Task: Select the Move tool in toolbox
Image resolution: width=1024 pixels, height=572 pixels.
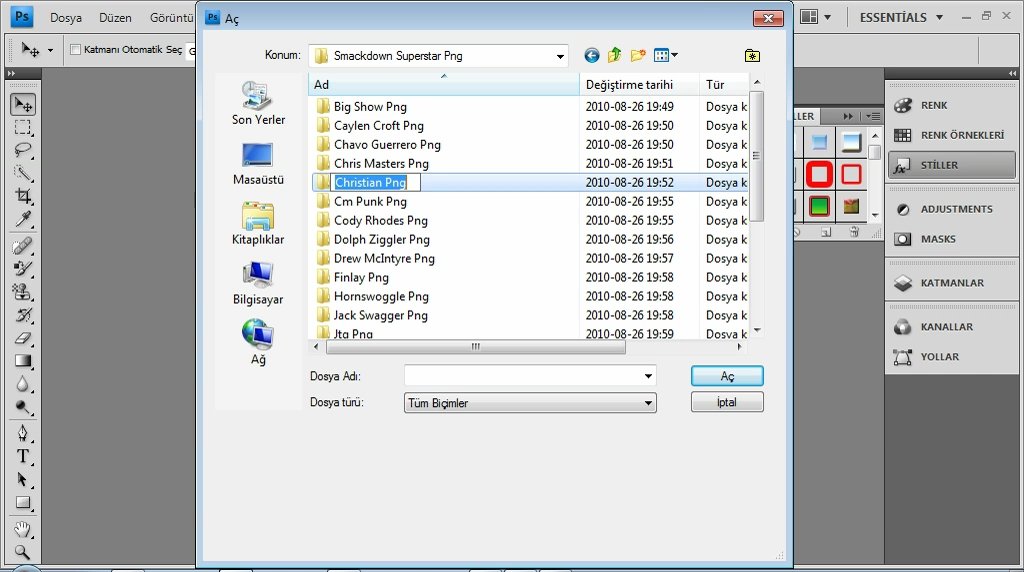Action: point(23,104)
